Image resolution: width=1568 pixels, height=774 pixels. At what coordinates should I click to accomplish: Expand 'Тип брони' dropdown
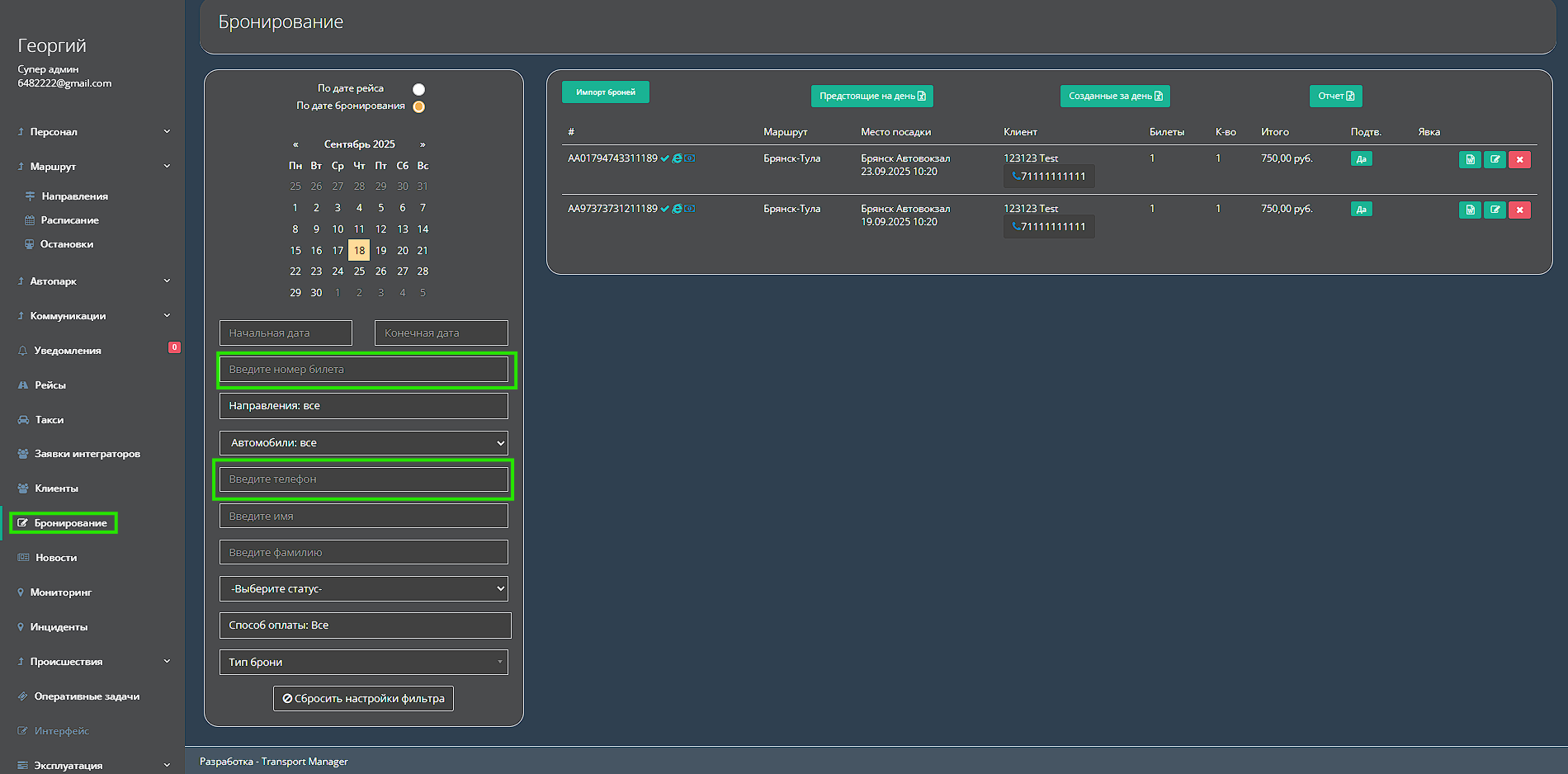click(364, 663)
